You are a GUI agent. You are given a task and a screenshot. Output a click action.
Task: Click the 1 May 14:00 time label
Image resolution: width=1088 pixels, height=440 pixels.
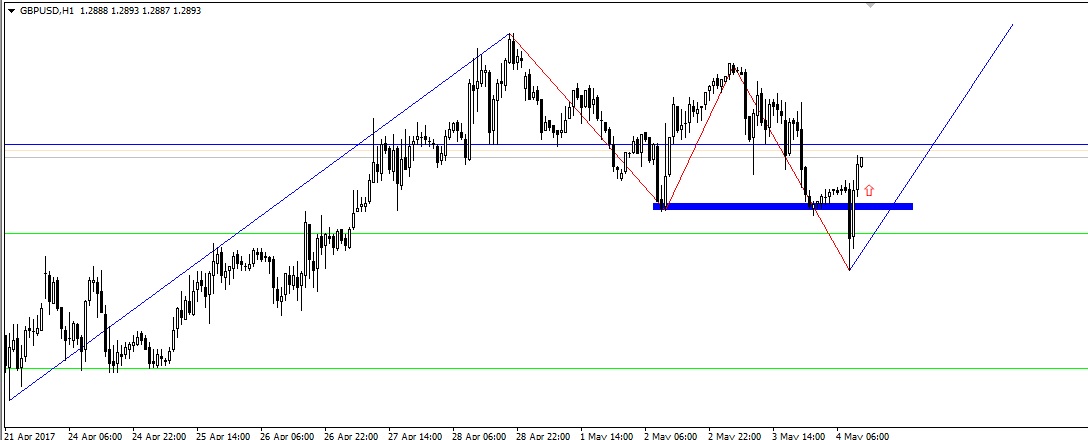click(607, 435)
